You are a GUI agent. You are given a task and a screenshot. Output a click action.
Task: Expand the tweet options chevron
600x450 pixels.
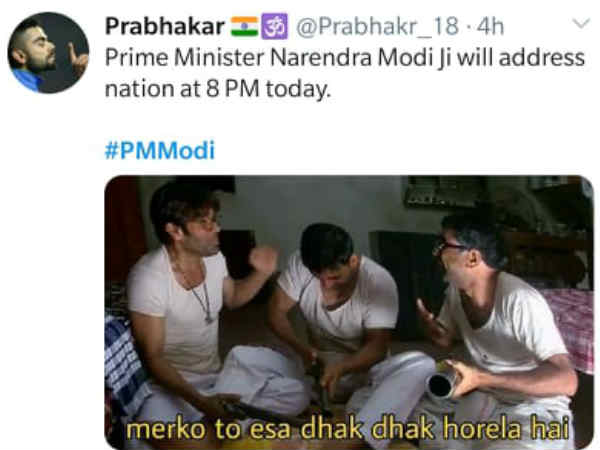[582, 24]
